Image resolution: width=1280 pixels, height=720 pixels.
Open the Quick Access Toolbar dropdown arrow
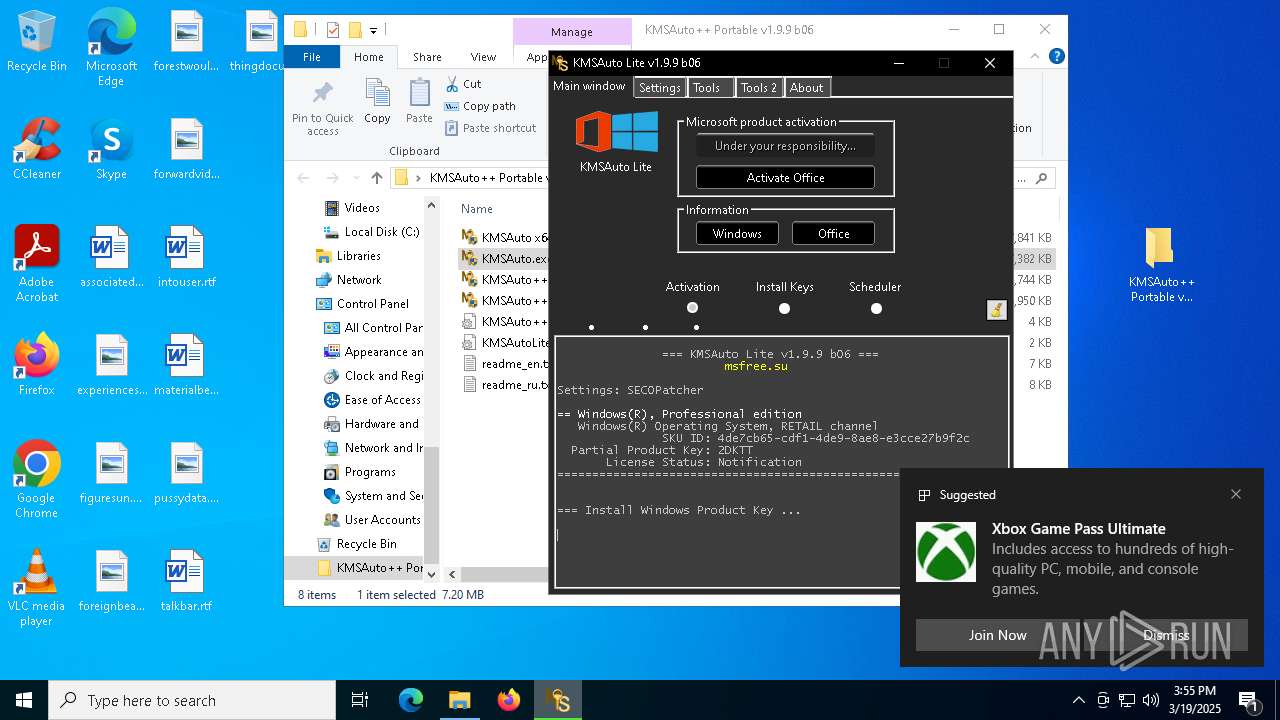click(373, 30)
